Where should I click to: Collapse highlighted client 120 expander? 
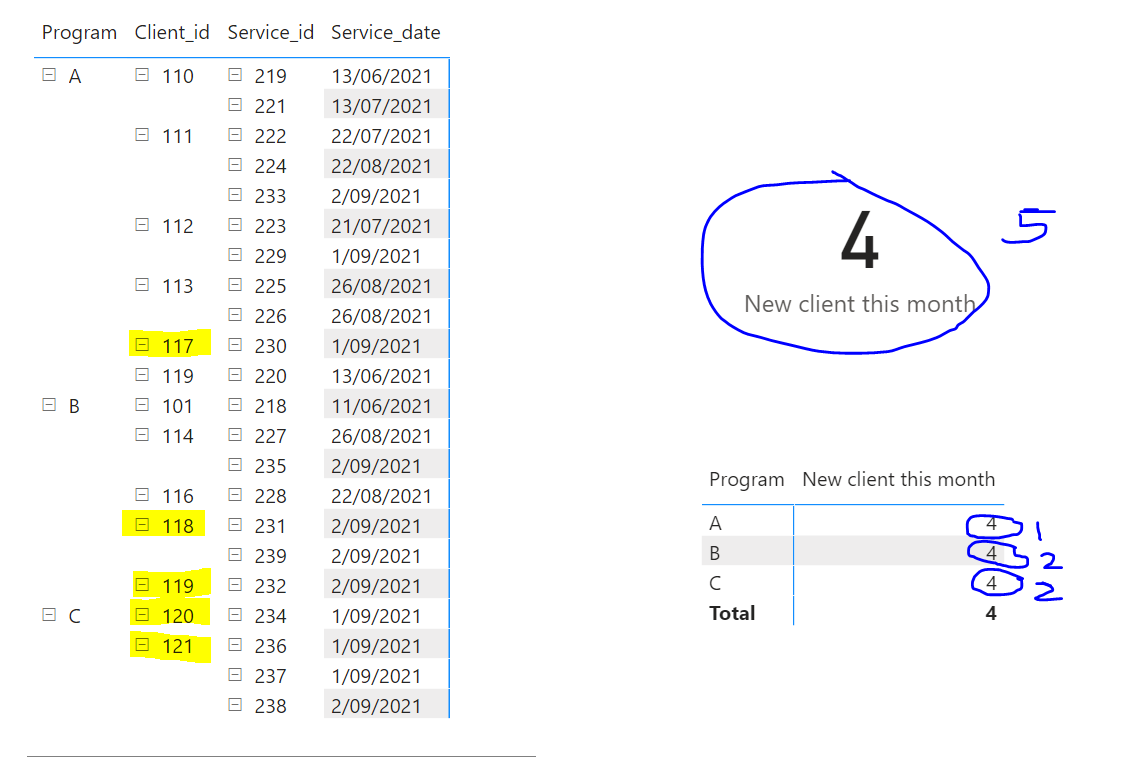(142, 615)
